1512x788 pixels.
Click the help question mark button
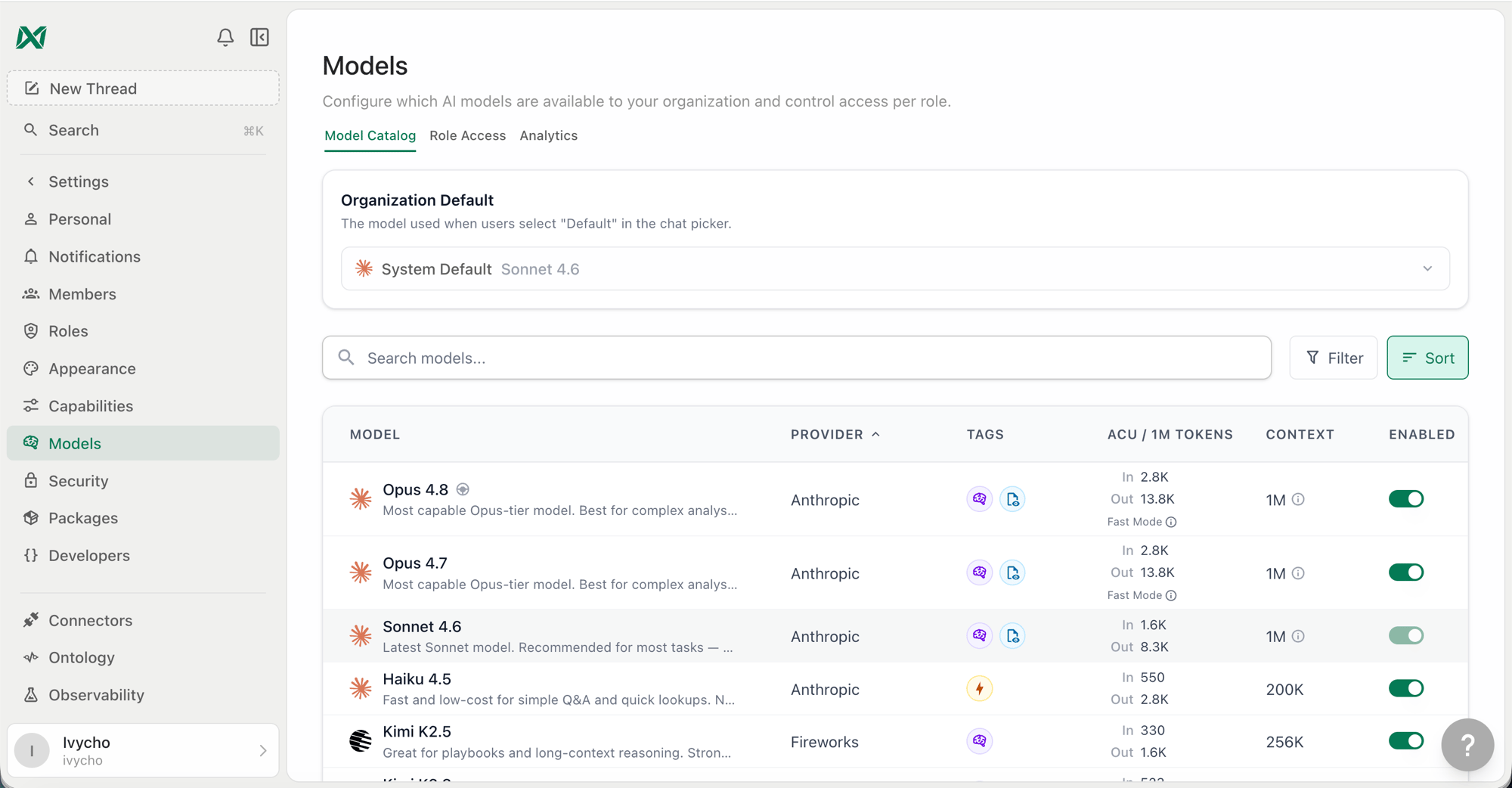(1467, 745)
